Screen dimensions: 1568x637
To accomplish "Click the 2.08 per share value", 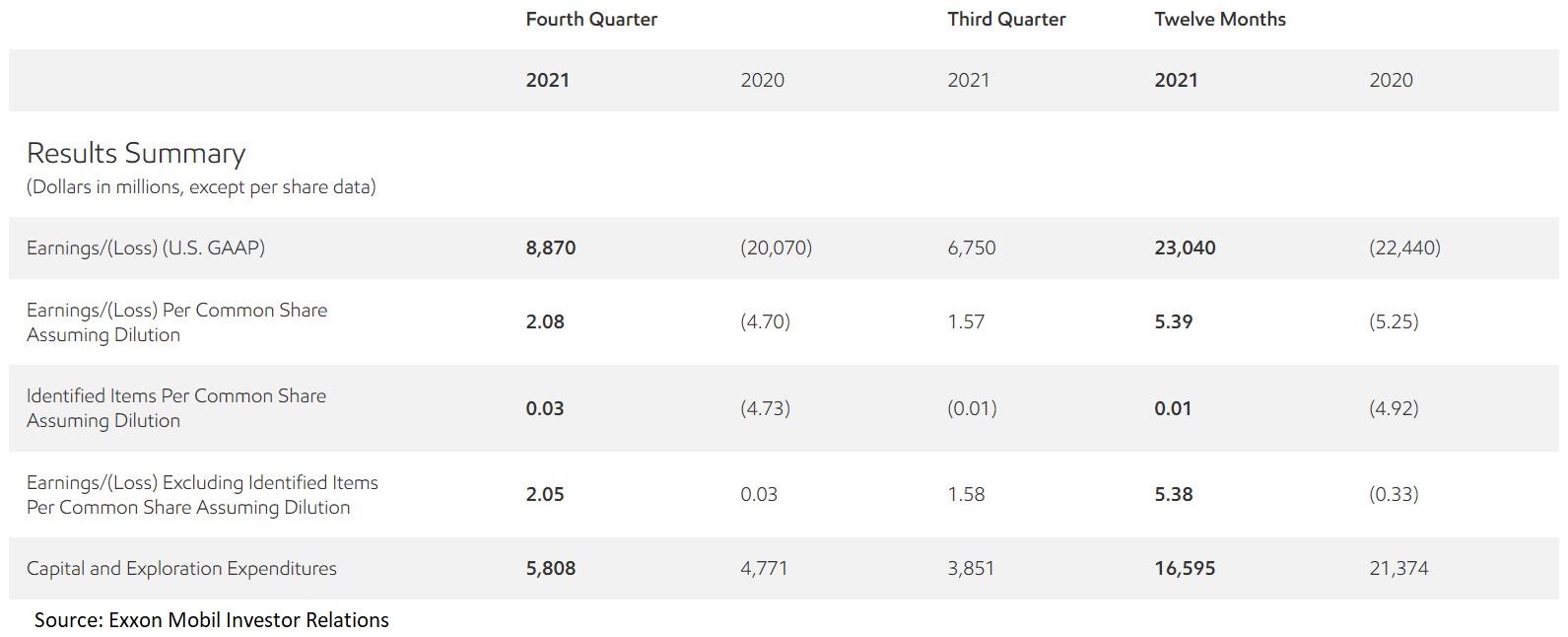I will 545,321.
